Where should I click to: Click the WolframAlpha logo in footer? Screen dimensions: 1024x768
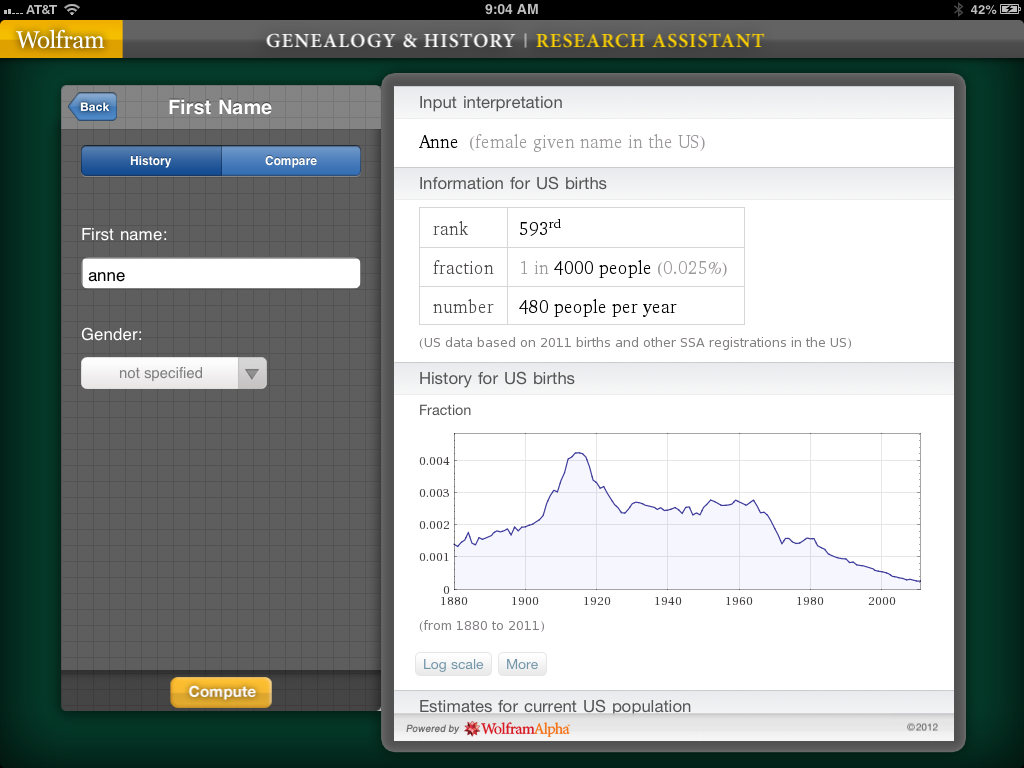coord(517,729)
